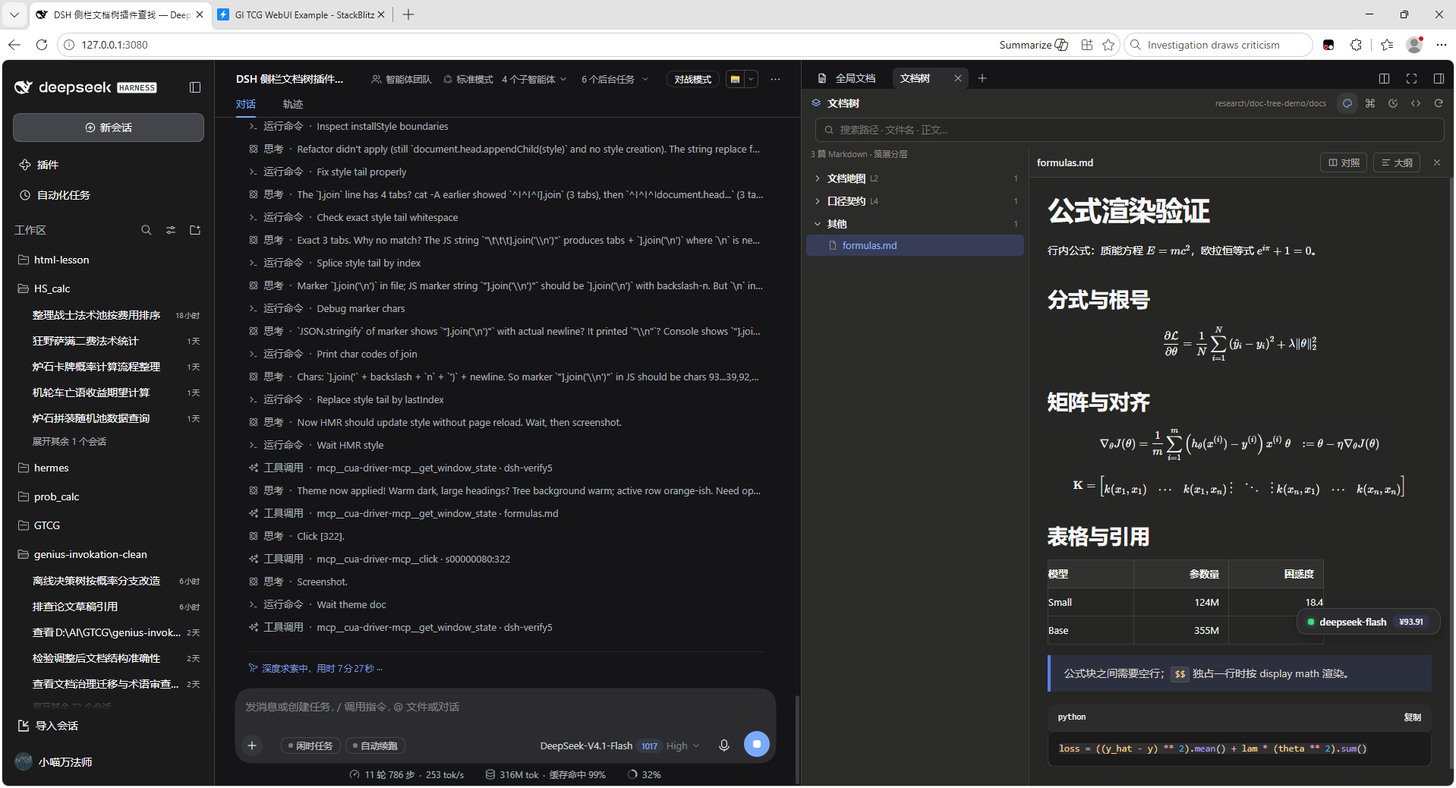Close the formulas.md preview pane
This screenshot has height=788, width=1456.
[1437, 162]
